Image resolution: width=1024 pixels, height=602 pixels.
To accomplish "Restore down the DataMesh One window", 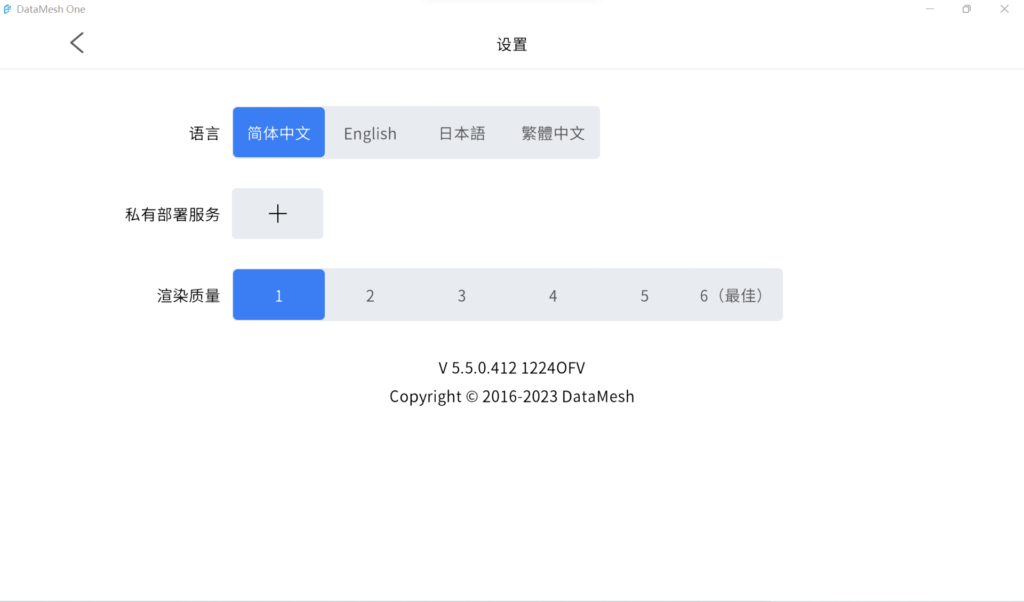I will (x=967, y=9).
